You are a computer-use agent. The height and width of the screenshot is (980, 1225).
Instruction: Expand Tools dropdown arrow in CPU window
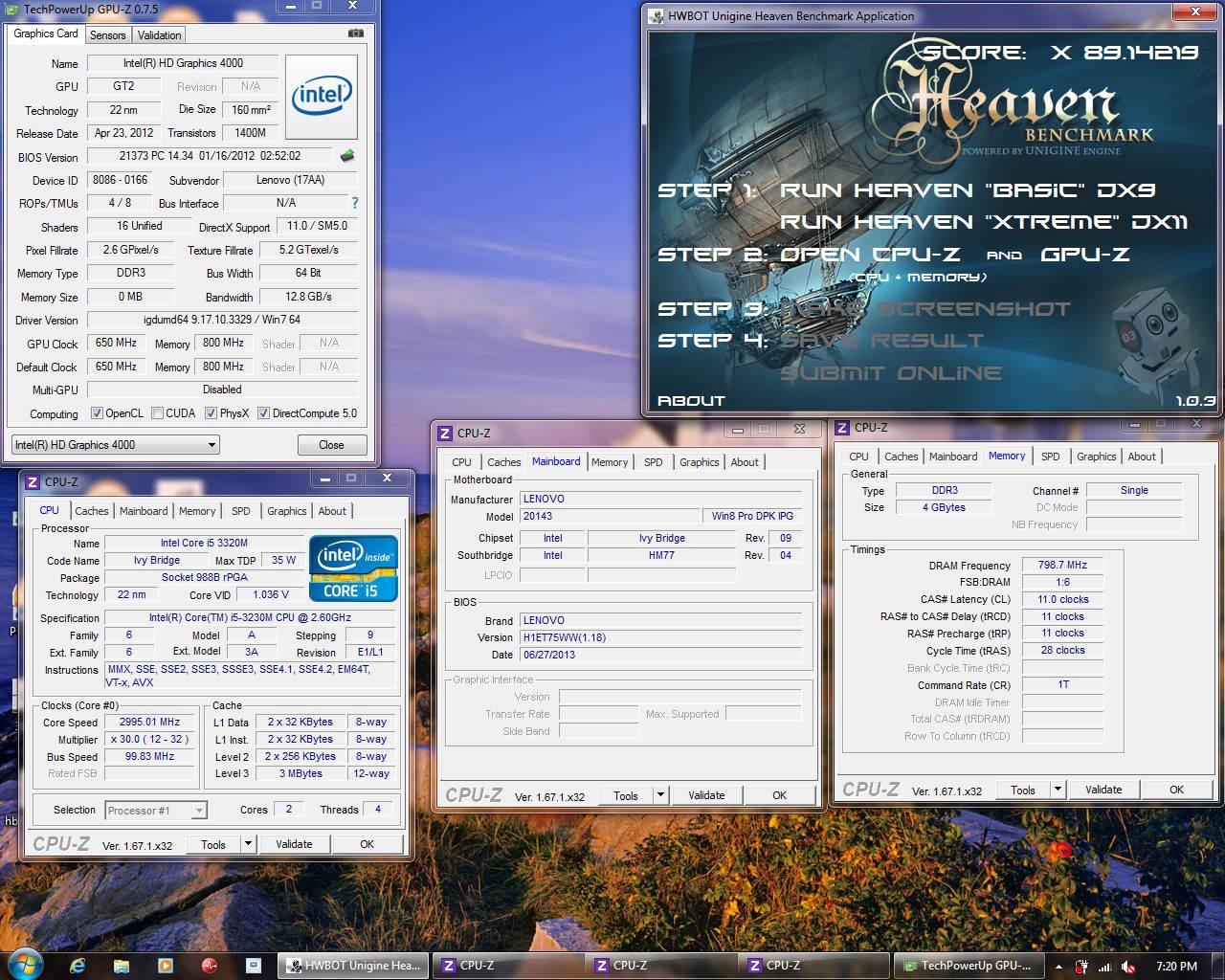(x=248, y=844)
